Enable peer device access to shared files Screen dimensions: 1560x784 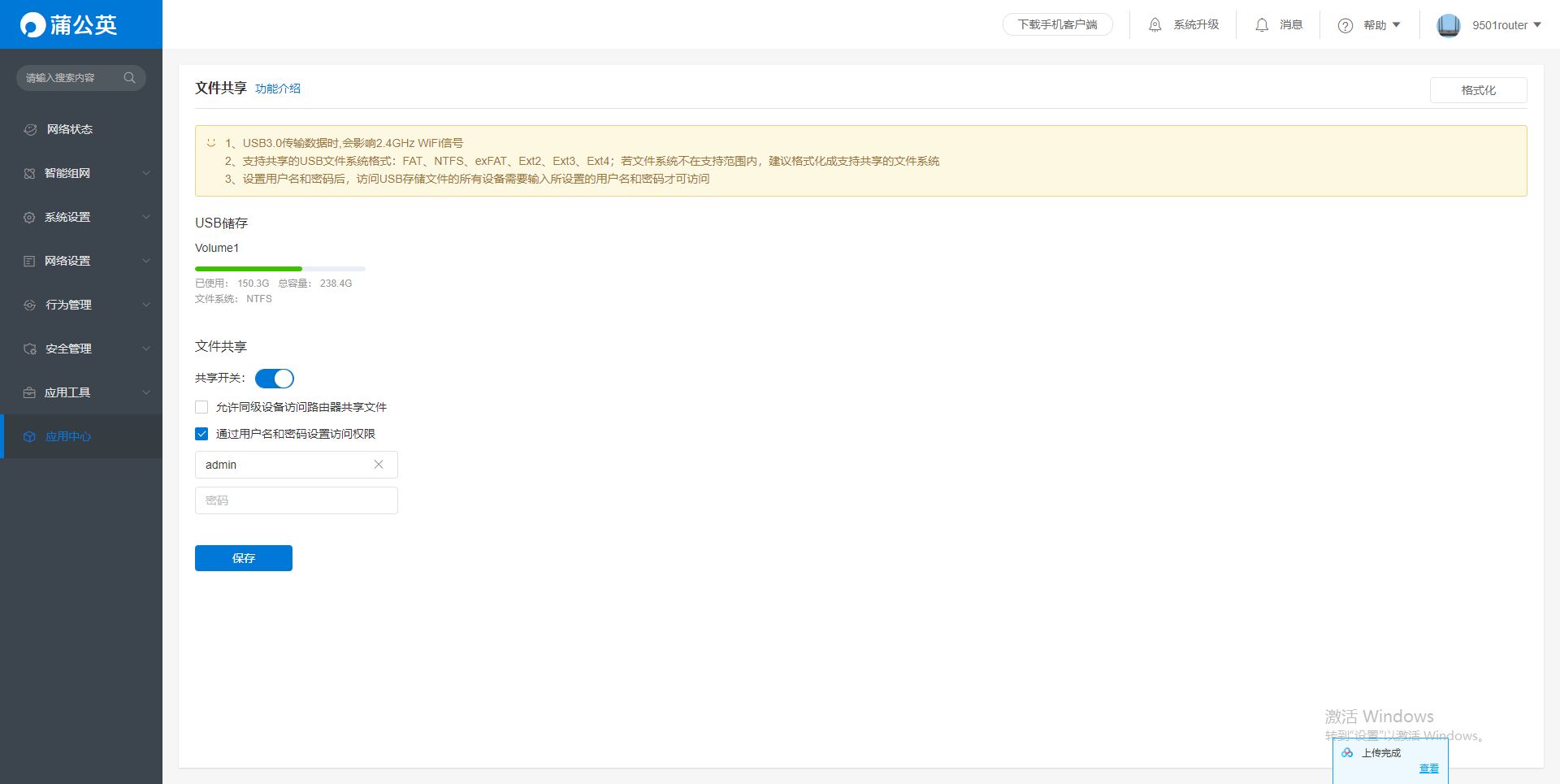[201, 407]
